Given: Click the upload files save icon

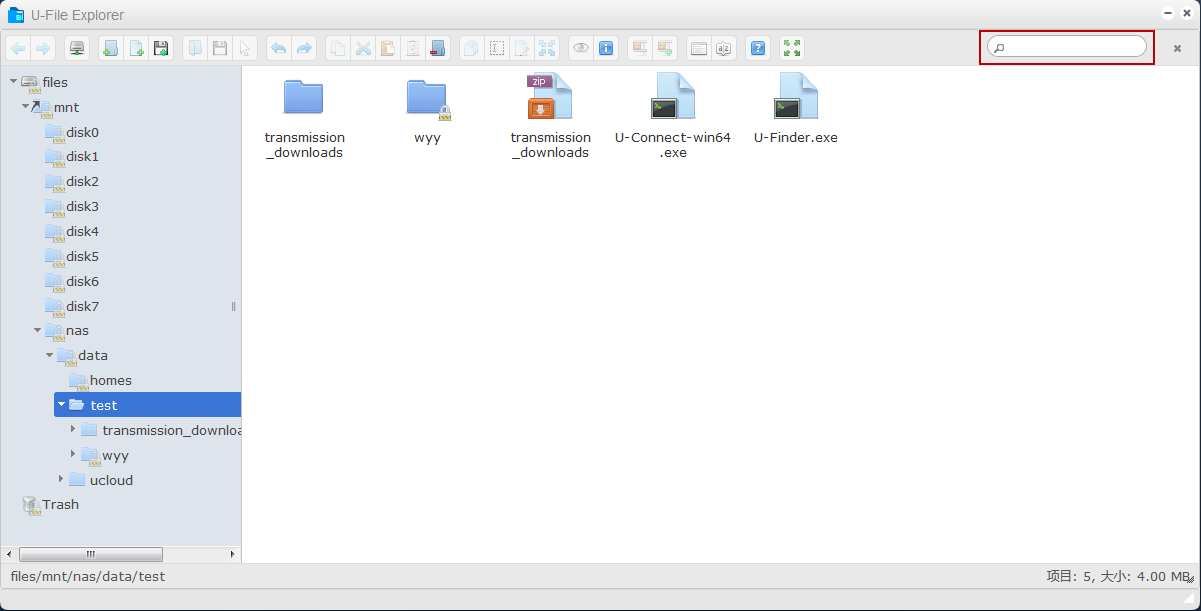Looking at the screenshot, I should click(161, 48).
